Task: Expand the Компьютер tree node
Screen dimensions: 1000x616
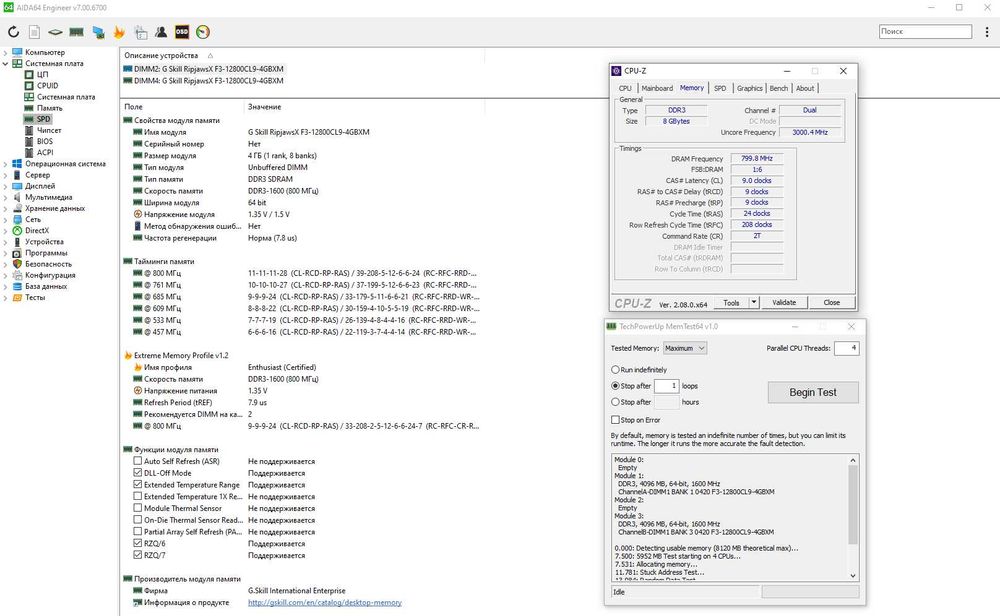Action: coord(5,52)
